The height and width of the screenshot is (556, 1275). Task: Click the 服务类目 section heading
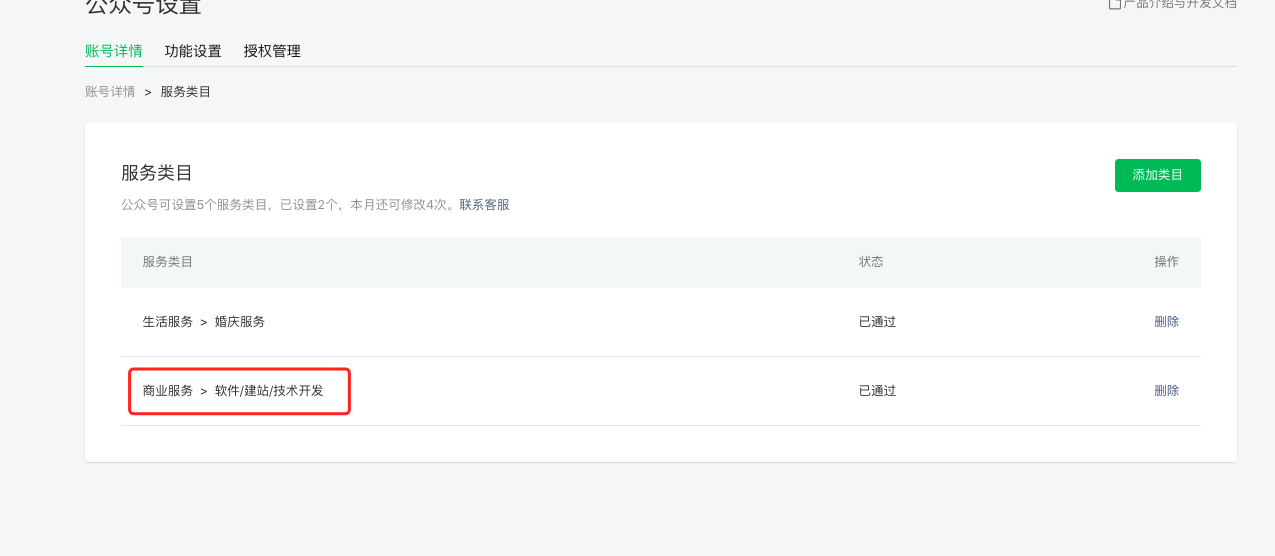coord(157,173)
